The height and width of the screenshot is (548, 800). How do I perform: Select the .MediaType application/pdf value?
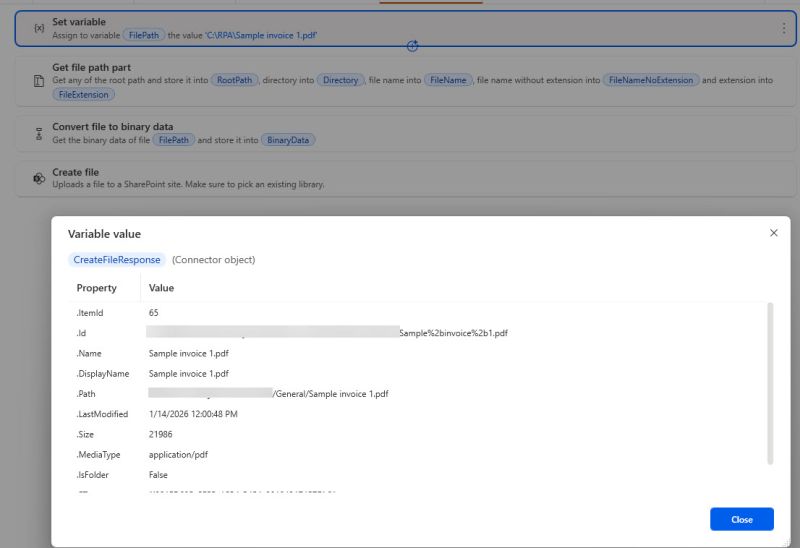click(x=178, y=455)
